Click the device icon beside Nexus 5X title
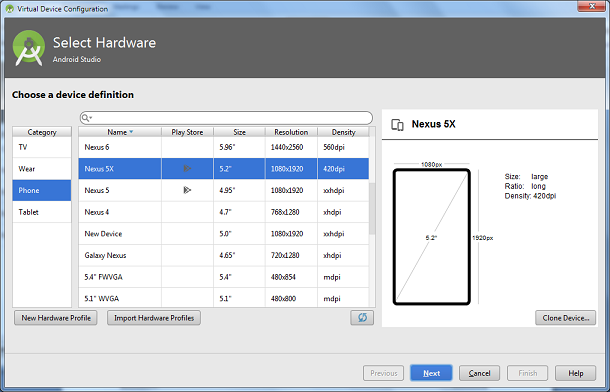610x392 pixels. click(397, 125)
